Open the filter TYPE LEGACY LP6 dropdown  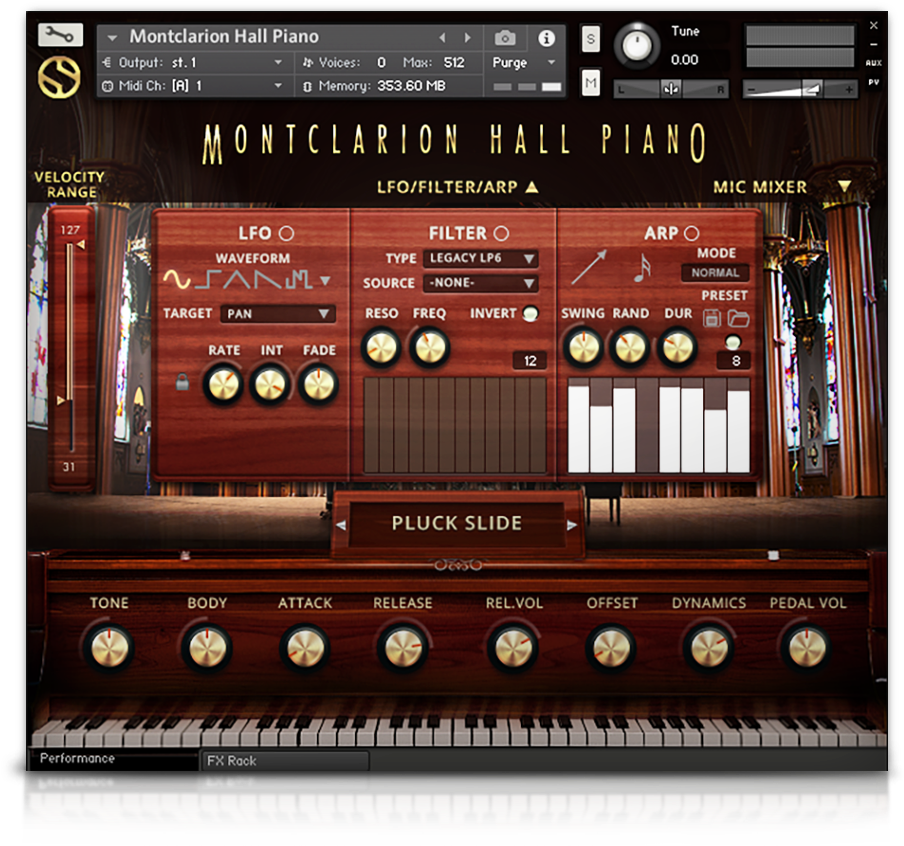[481, 258]
